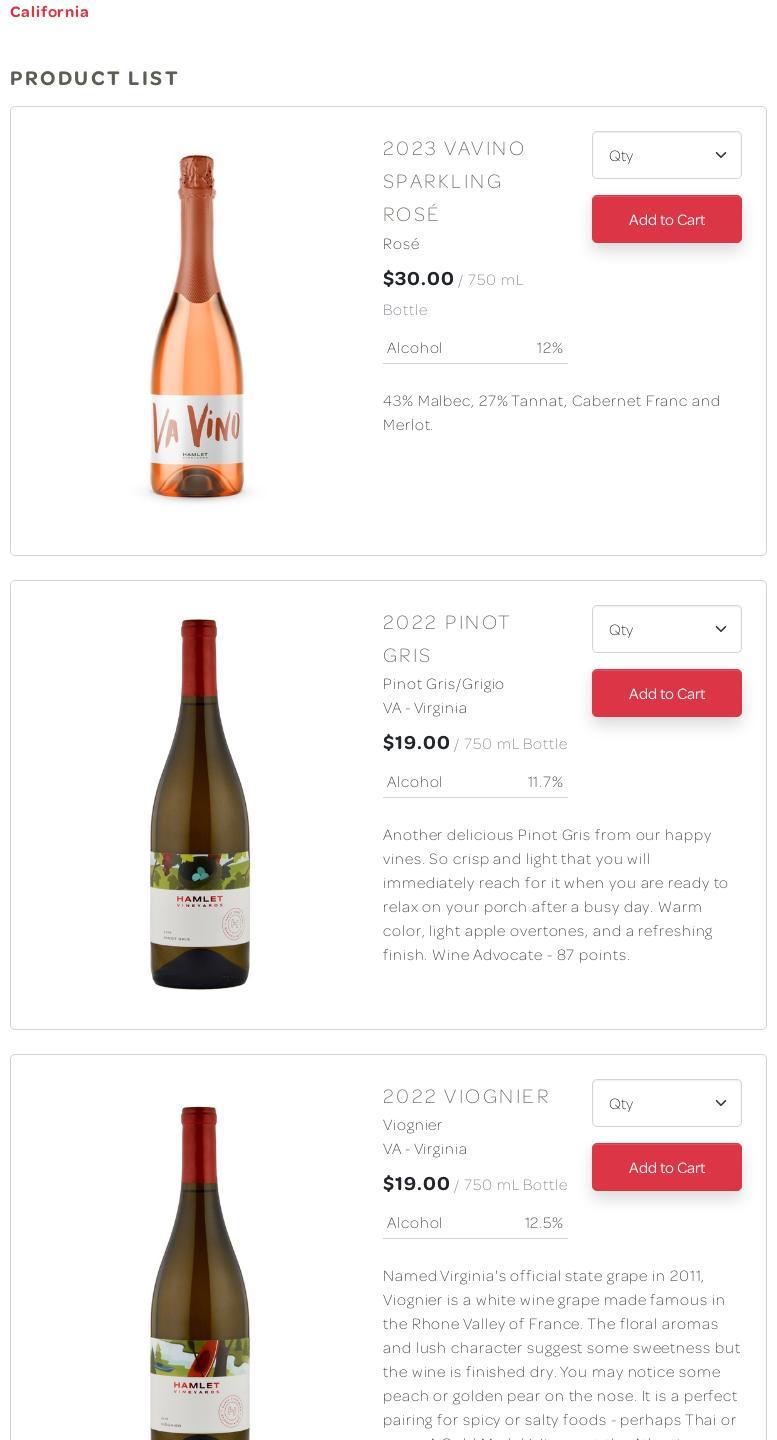Click the 2022 Pinot Gris bottle image
This screenshot has height=1440, width=777.
point(199,804)
